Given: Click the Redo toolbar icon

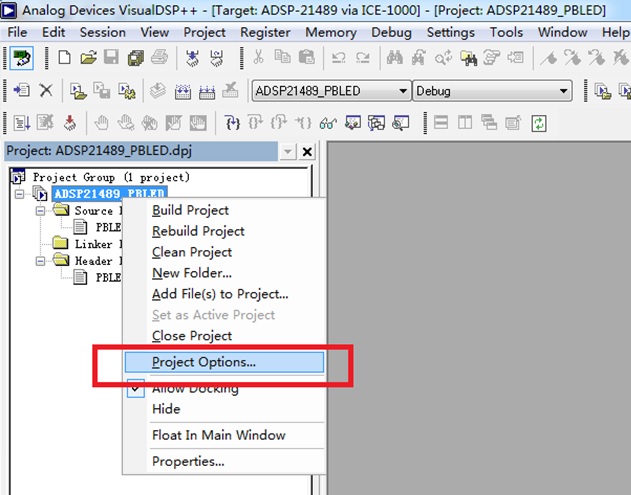Looking at the screenshot, I should point(363,58).
